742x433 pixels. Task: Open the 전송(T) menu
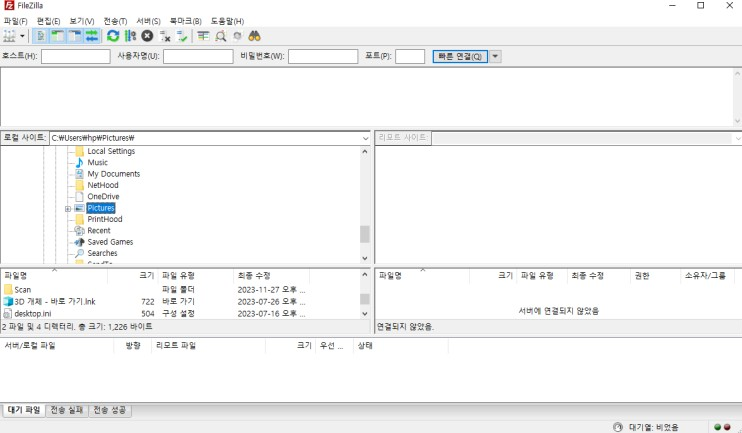click(115, 21)
